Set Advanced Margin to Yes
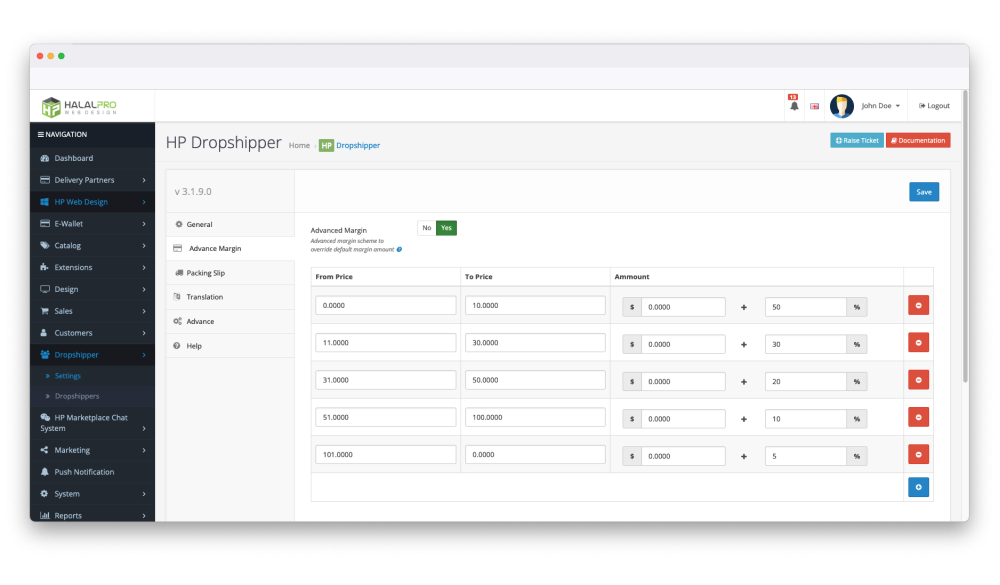1000x585 pixels. coord(446,228)
